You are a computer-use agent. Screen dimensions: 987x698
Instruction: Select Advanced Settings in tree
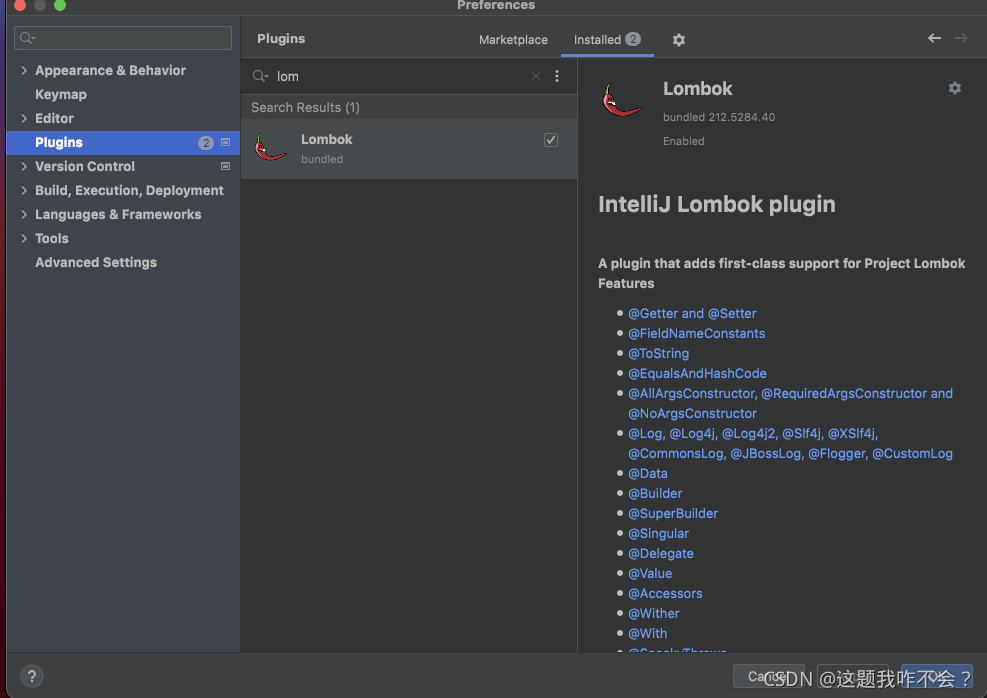pyautogui.click(x=96, y=262)
